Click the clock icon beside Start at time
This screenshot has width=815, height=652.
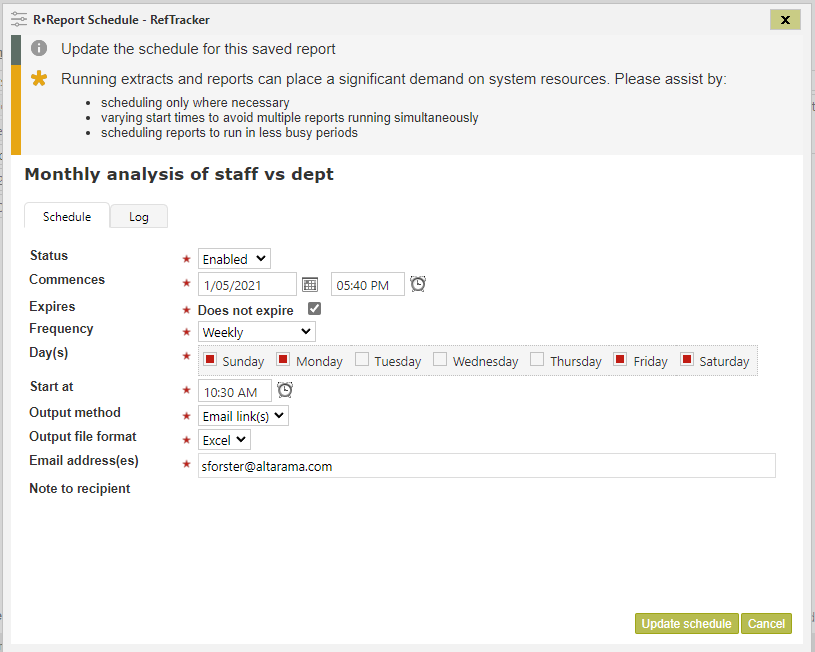285,390
